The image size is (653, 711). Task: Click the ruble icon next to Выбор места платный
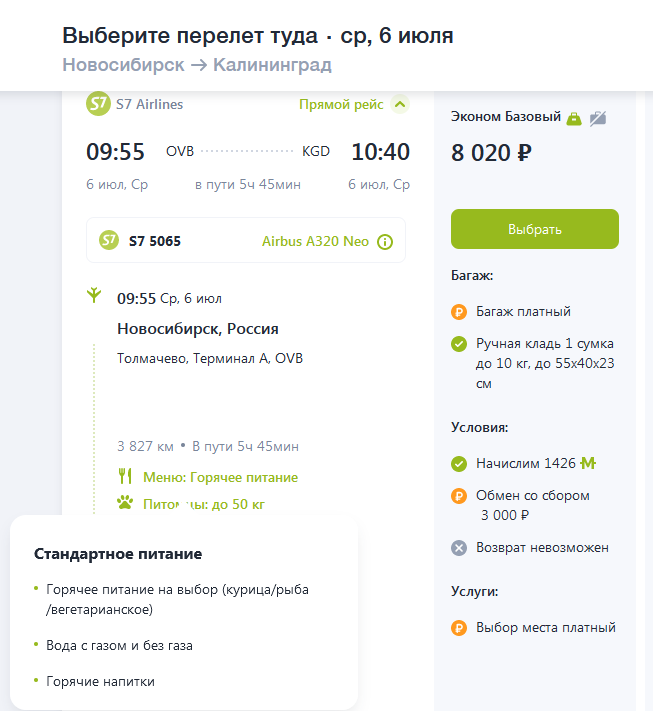459,628
